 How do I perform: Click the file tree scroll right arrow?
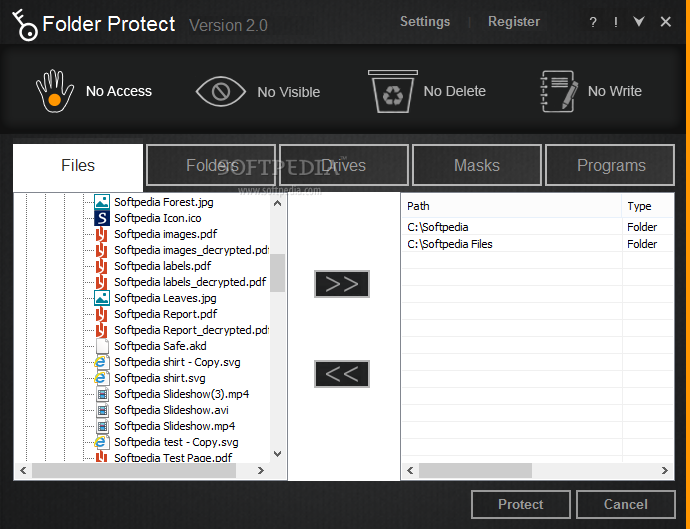(261, 470)
